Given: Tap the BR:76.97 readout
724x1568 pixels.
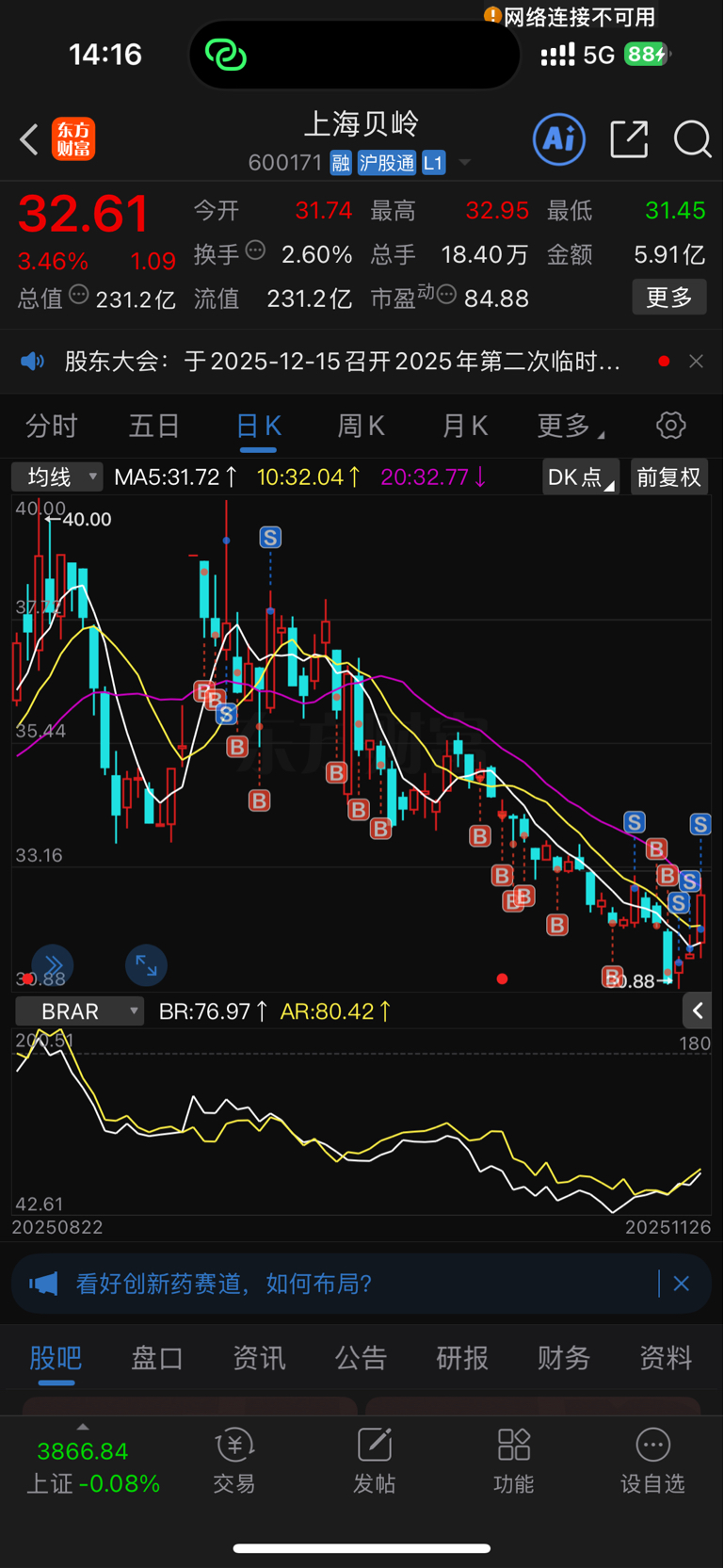Looking at the screenshot, I should pyautogui.click(x=213, y=1011).
